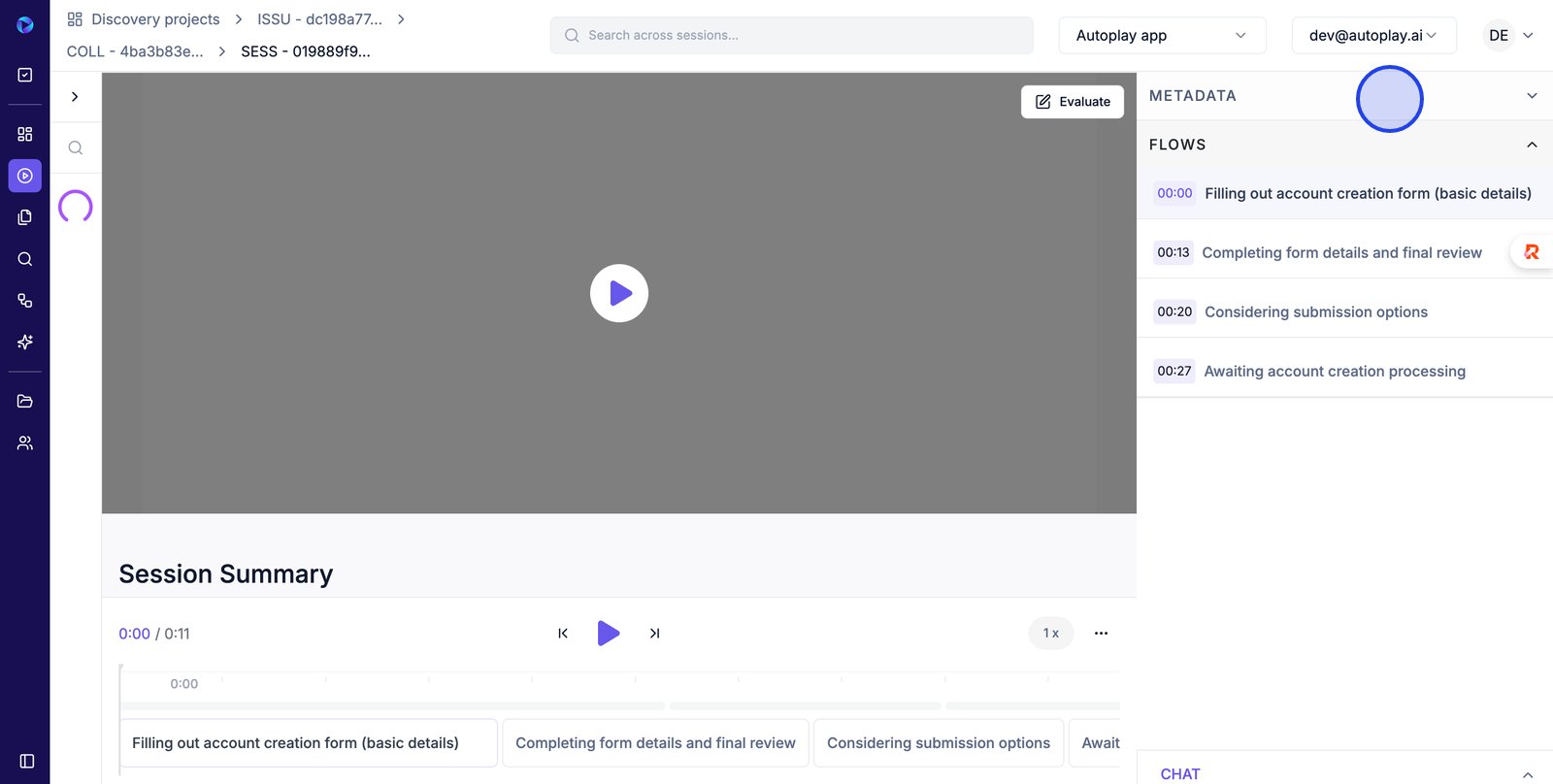Toggle the sidebar panel icon at bottom-left
Image resolution: width=1553 pixels, height=784 pixels.
[x=26, y=761]
